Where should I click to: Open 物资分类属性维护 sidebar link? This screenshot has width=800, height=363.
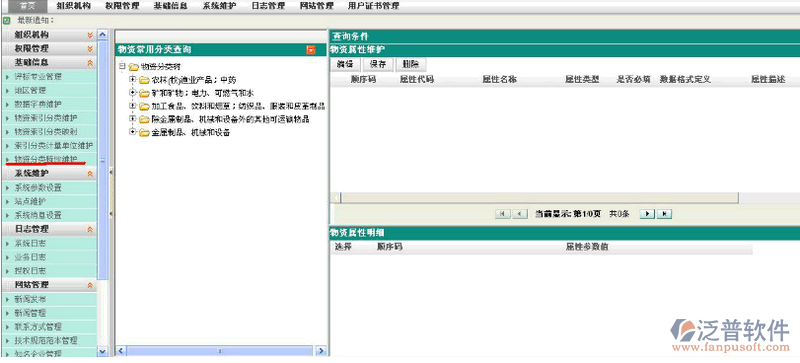(46, 159)
